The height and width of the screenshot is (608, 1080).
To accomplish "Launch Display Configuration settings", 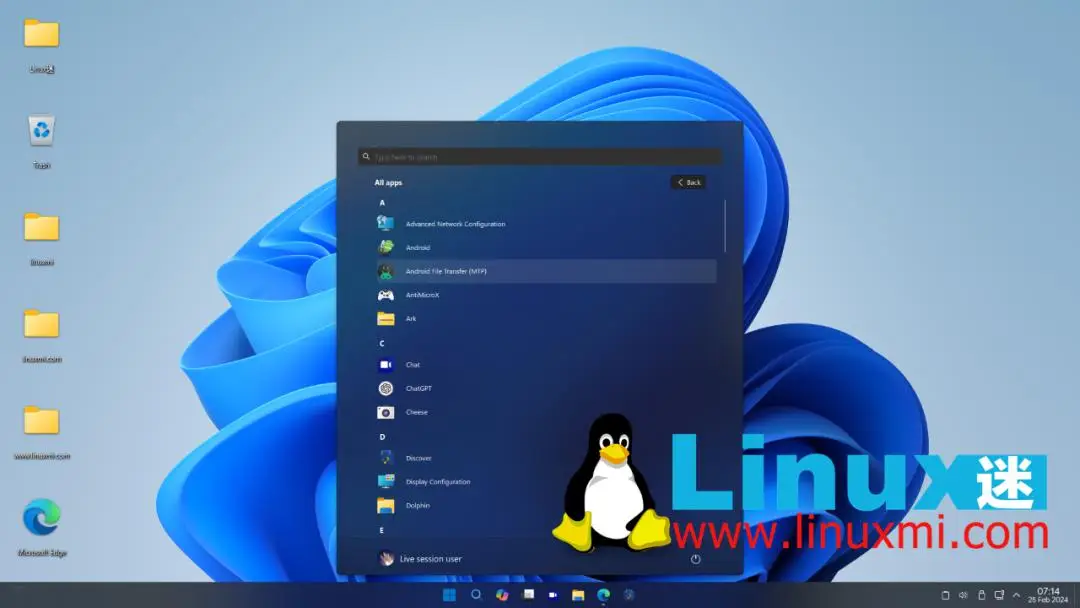I will pos(437,481).
